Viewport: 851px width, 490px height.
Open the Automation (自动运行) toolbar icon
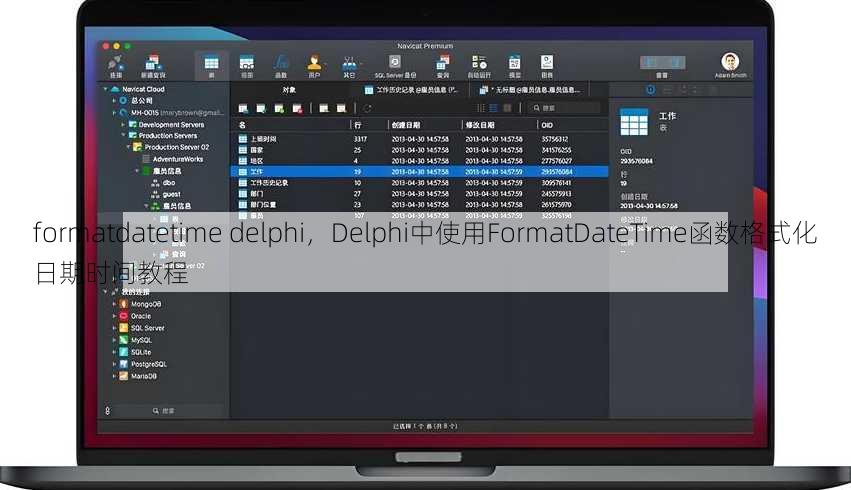click(479, 66)
